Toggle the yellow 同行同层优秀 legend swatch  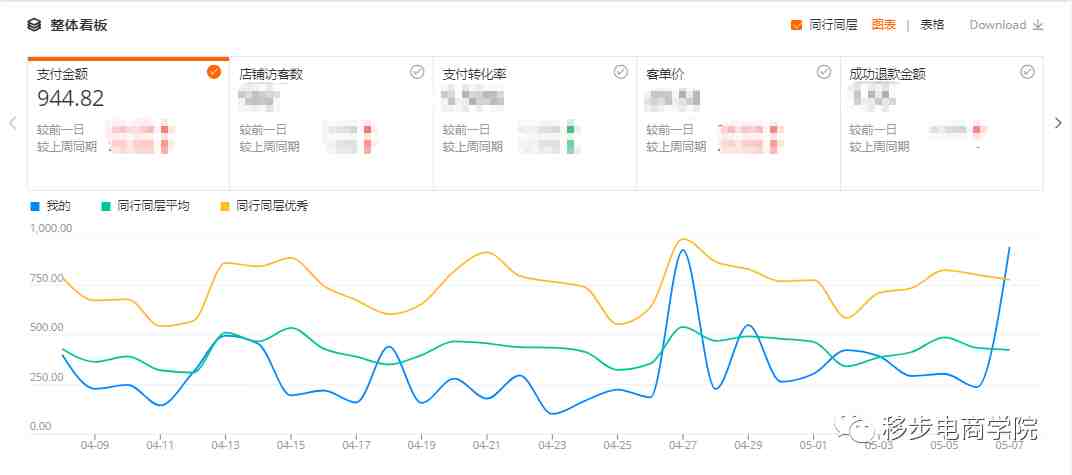coord(225,206)
